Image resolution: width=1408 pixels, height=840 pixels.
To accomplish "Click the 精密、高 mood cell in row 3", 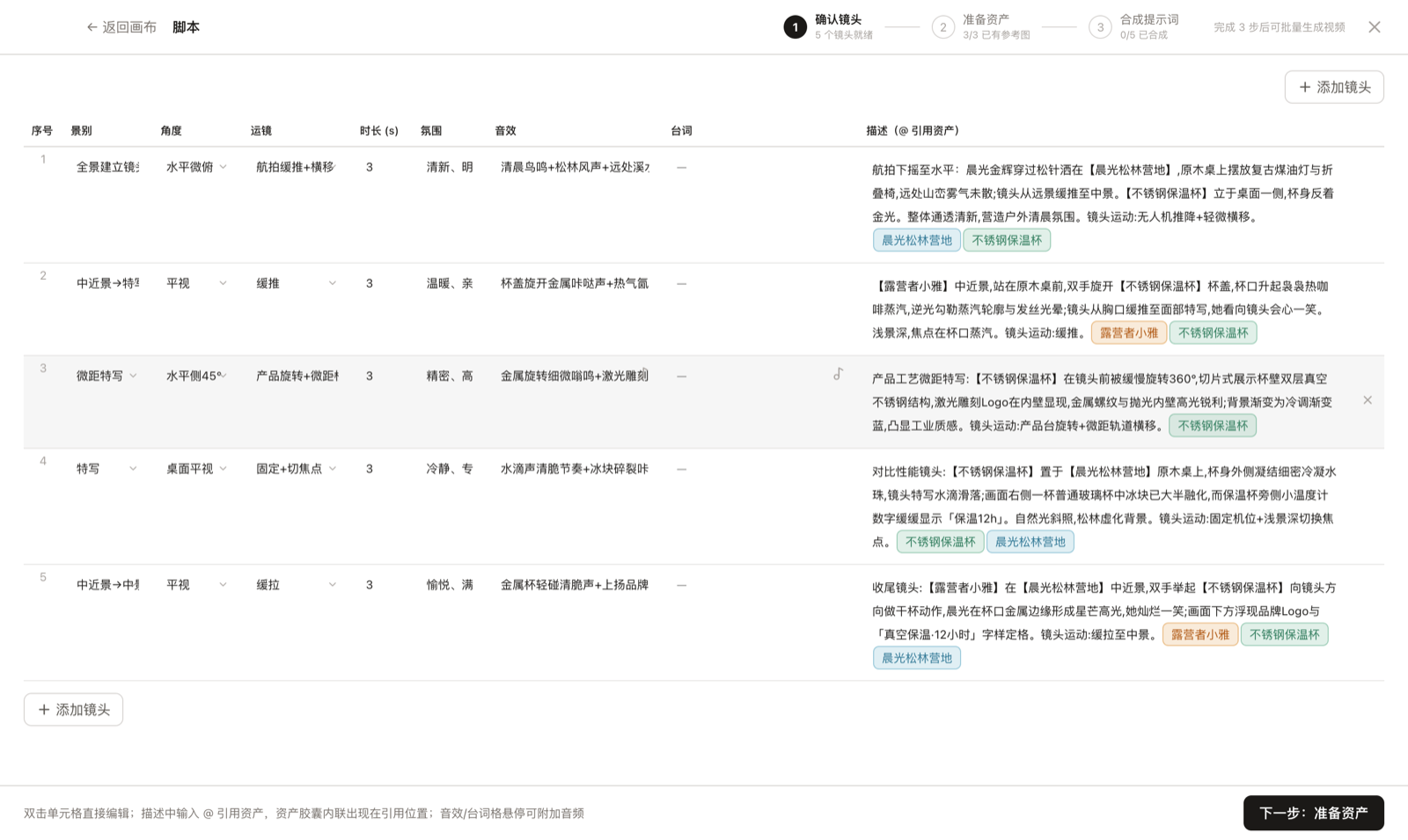I will pyautogui.click(x=450, y=376).
